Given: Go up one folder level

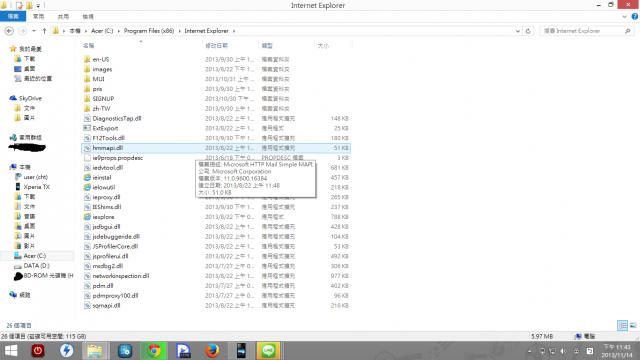Looking at the screenshot, I should [x=44, y=31].
